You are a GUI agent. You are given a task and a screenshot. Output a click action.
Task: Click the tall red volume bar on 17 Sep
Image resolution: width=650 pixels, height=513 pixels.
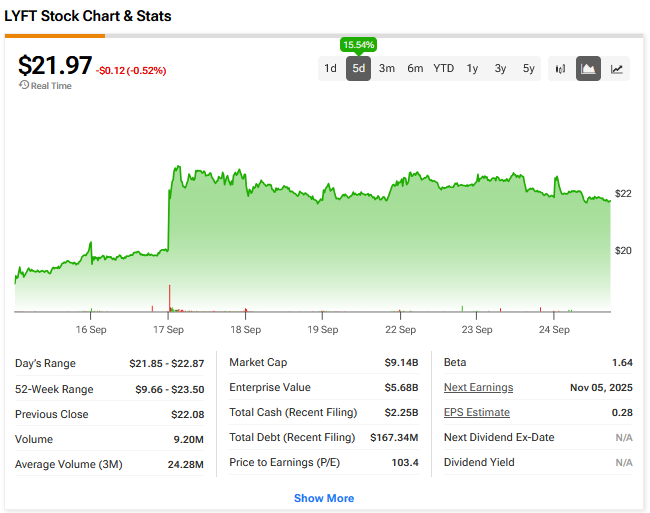point(170,298)
